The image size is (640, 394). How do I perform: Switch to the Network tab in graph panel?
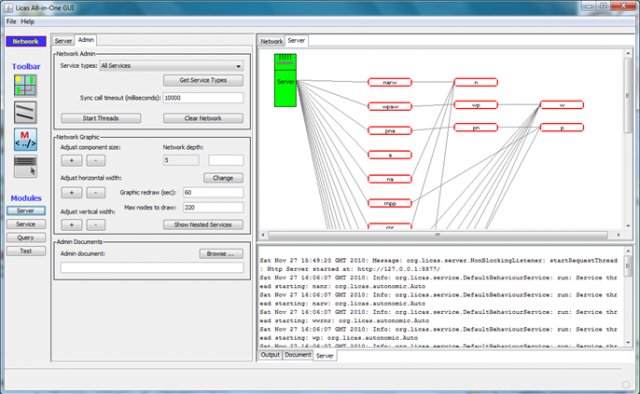(x=271, y=41)
